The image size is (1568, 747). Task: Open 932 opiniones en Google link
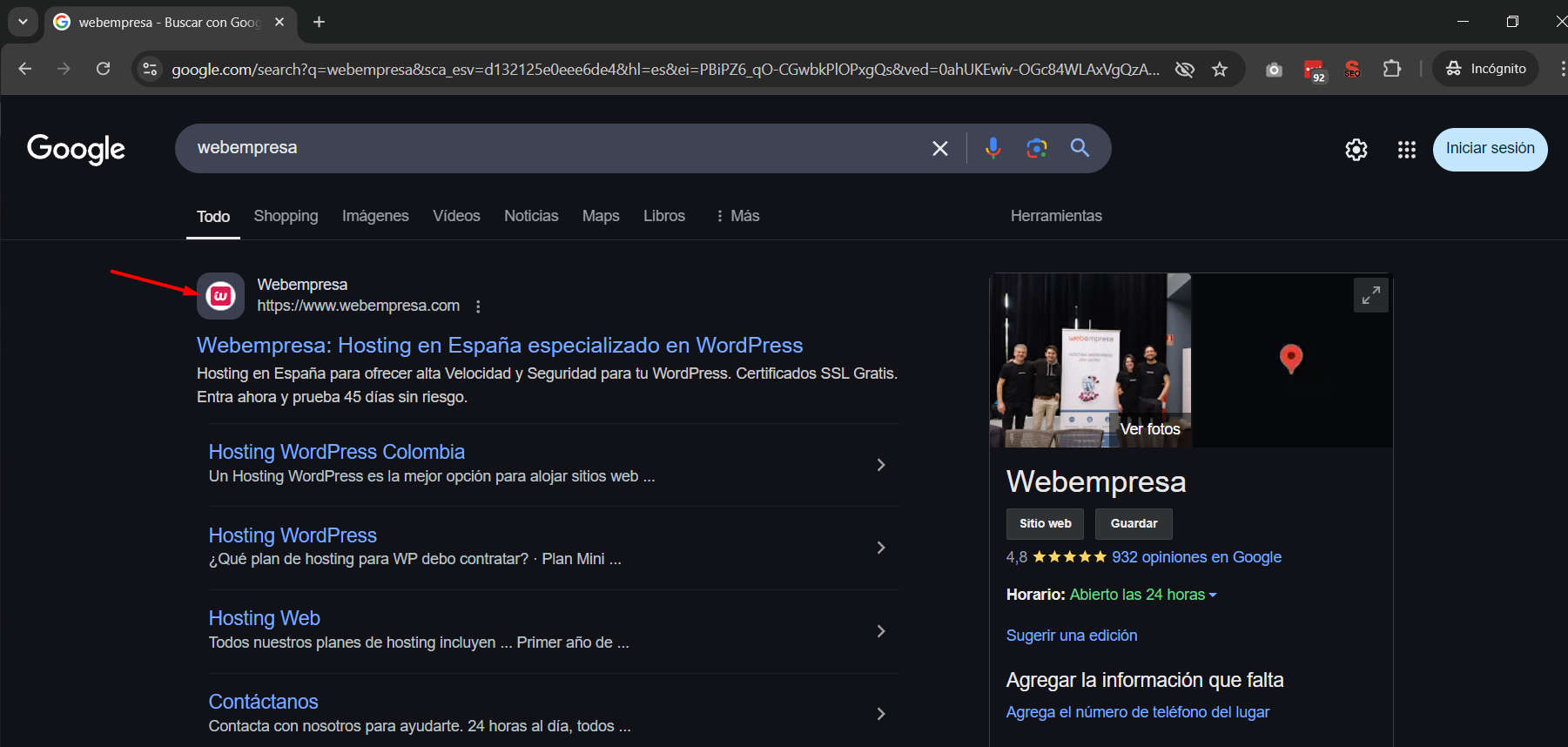[x=1196, y=557]
